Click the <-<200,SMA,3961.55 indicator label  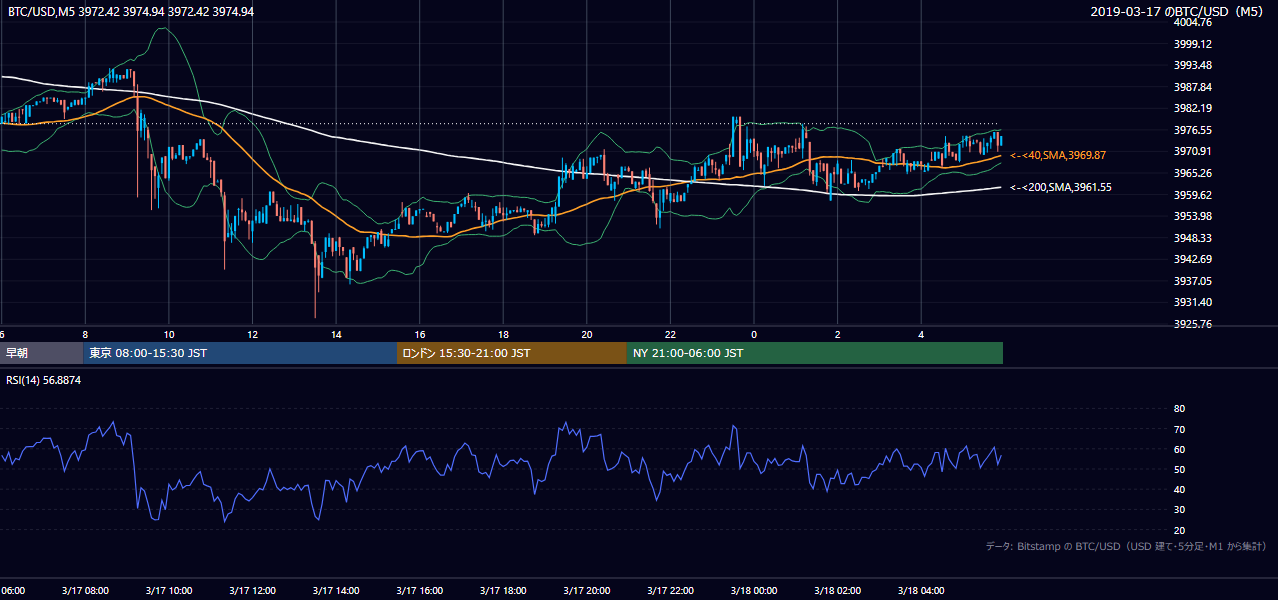1061,187
